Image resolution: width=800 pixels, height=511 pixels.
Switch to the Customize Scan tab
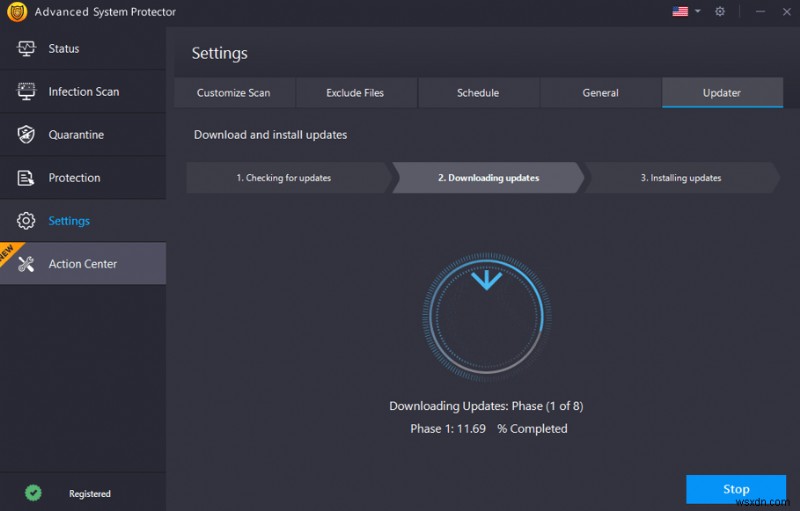click(x=234, y=93)
